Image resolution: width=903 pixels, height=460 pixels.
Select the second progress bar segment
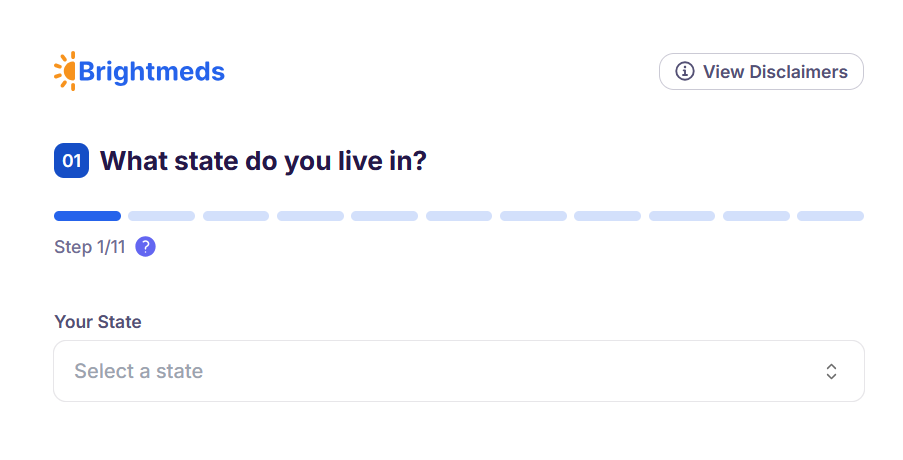click(x=161, y=216)
